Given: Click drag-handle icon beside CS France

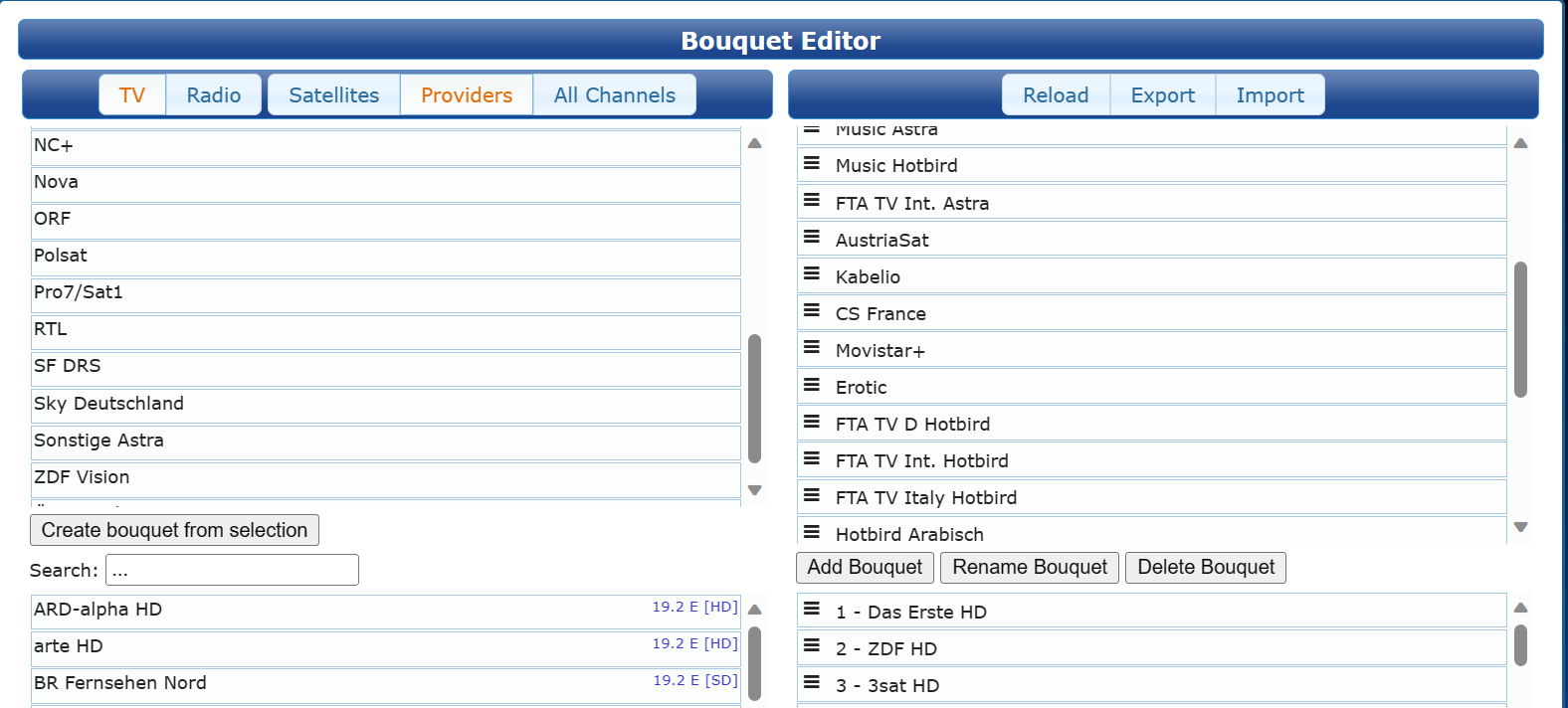Looking at the screenshot, I should coord(812,310).
